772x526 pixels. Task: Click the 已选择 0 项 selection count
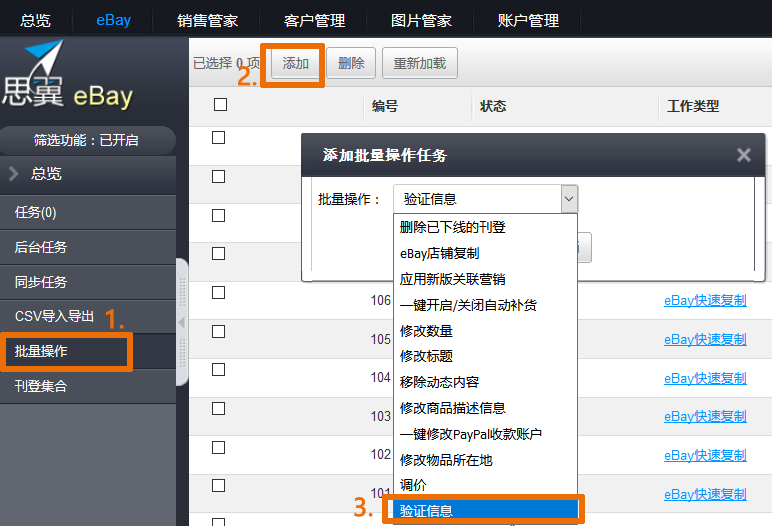point(226,63)
